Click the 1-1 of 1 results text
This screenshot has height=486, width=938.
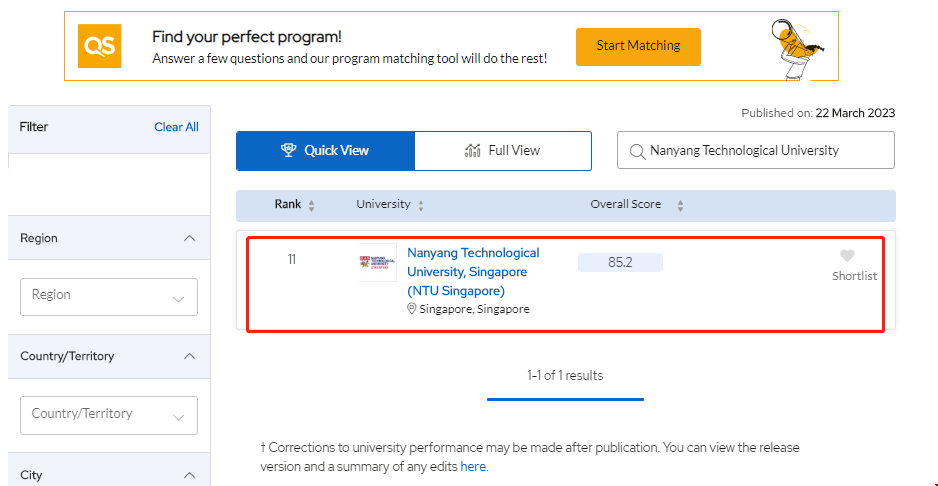click(565, 375)
